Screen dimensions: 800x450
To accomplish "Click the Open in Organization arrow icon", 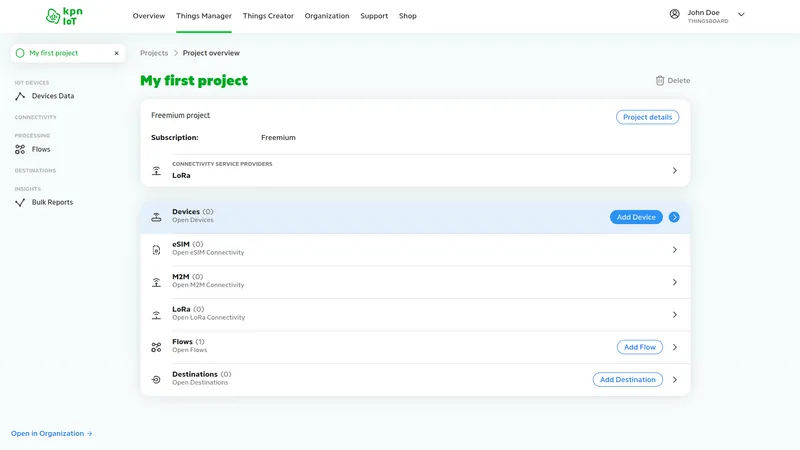I will click(90, 434).
